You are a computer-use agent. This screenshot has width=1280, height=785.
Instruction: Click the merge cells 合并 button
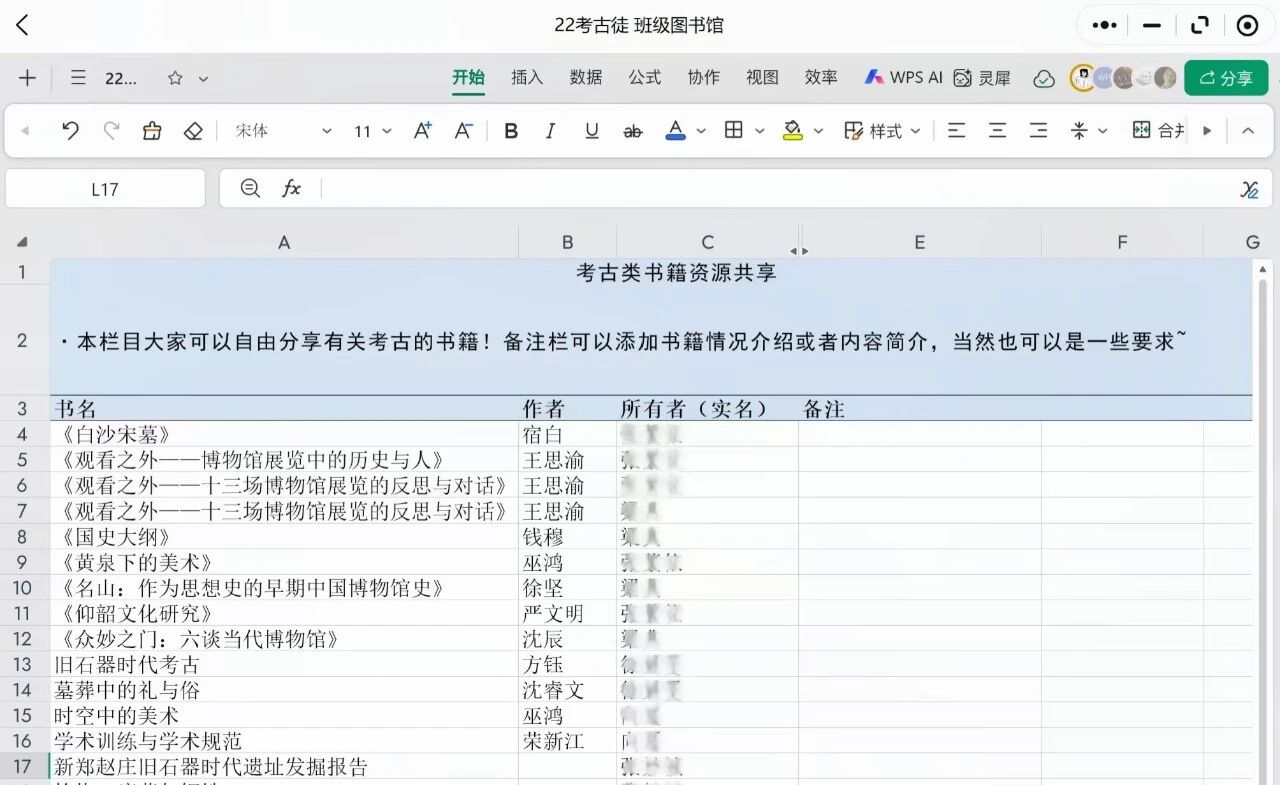point(1158,131)
